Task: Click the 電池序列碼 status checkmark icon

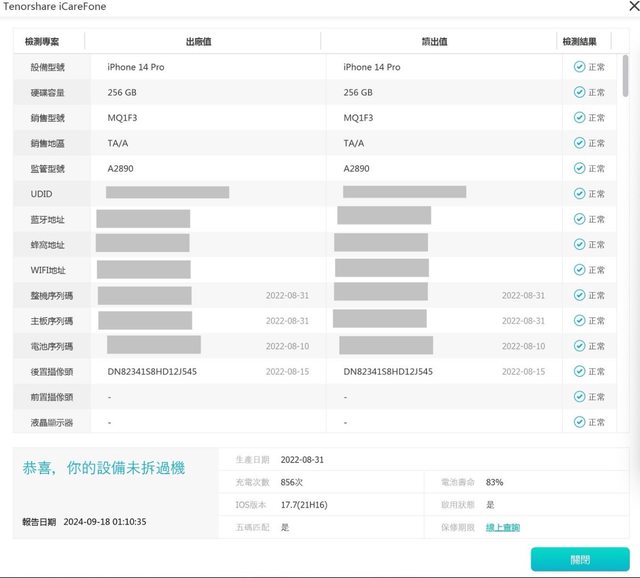Action: (x=579, y=346)
